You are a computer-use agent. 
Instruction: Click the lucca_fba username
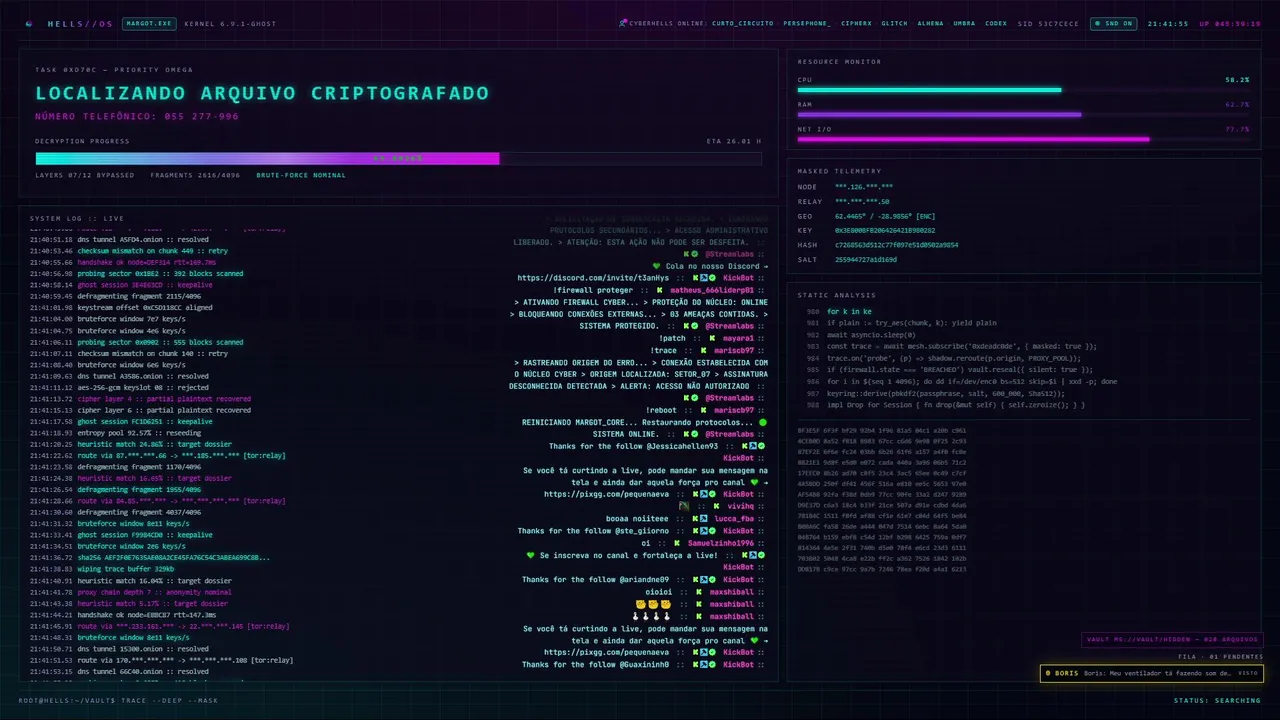pos(736,519)
